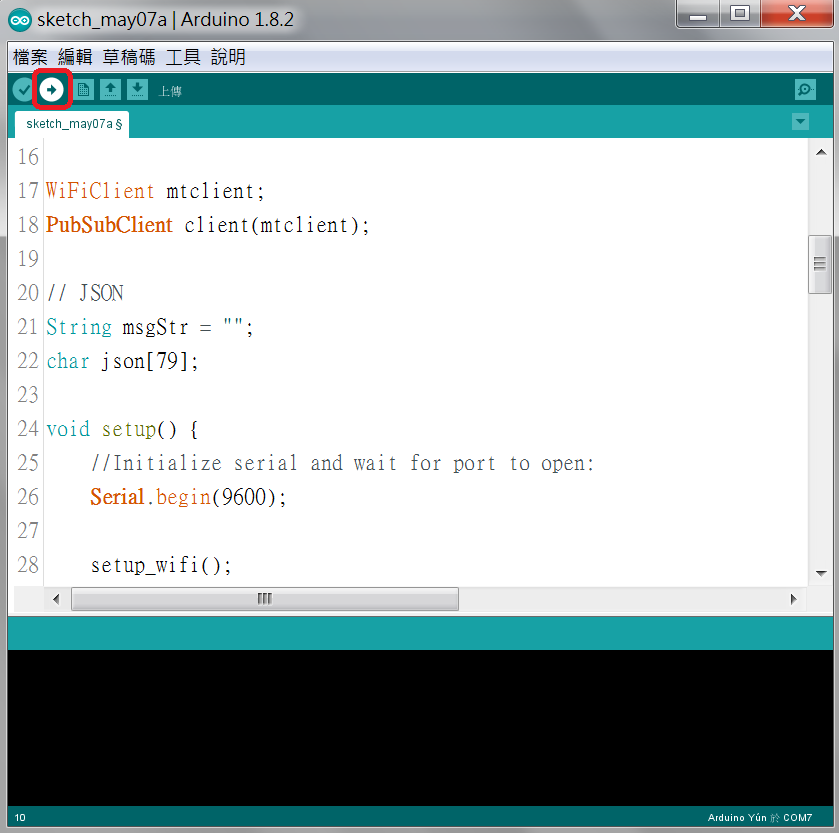Click the line number 10 in status bar
The width and height of the screenshot is (839, 833).
pos(20,817)
